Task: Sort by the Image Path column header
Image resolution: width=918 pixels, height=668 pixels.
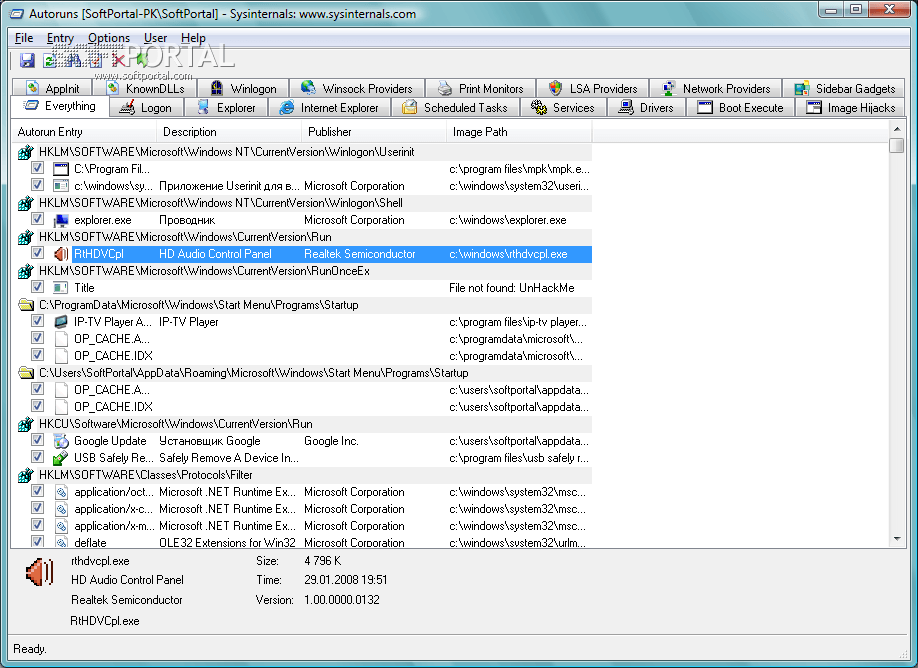Action: [519, 132]
